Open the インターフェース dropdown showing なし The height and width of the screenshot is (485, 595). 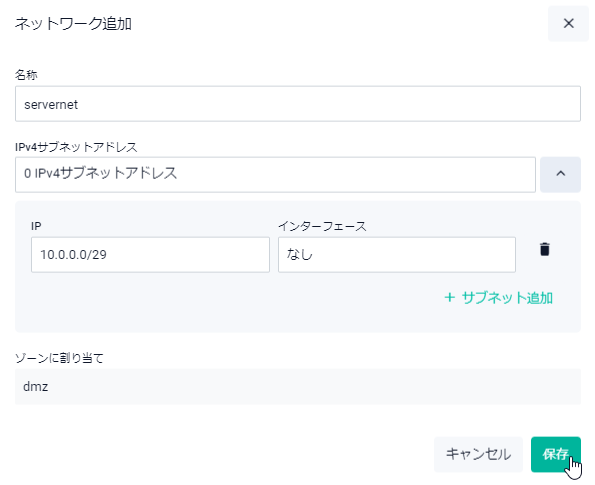[397, 255]
